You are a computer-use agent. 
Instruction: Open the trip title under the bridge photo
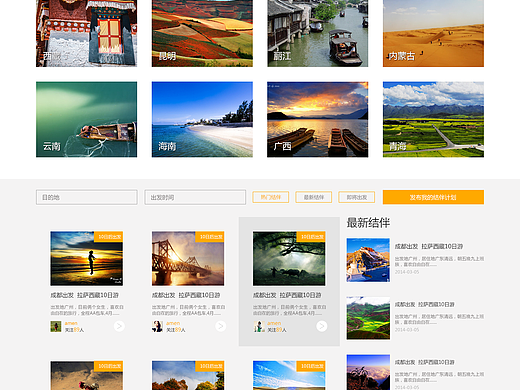point(186,295)
